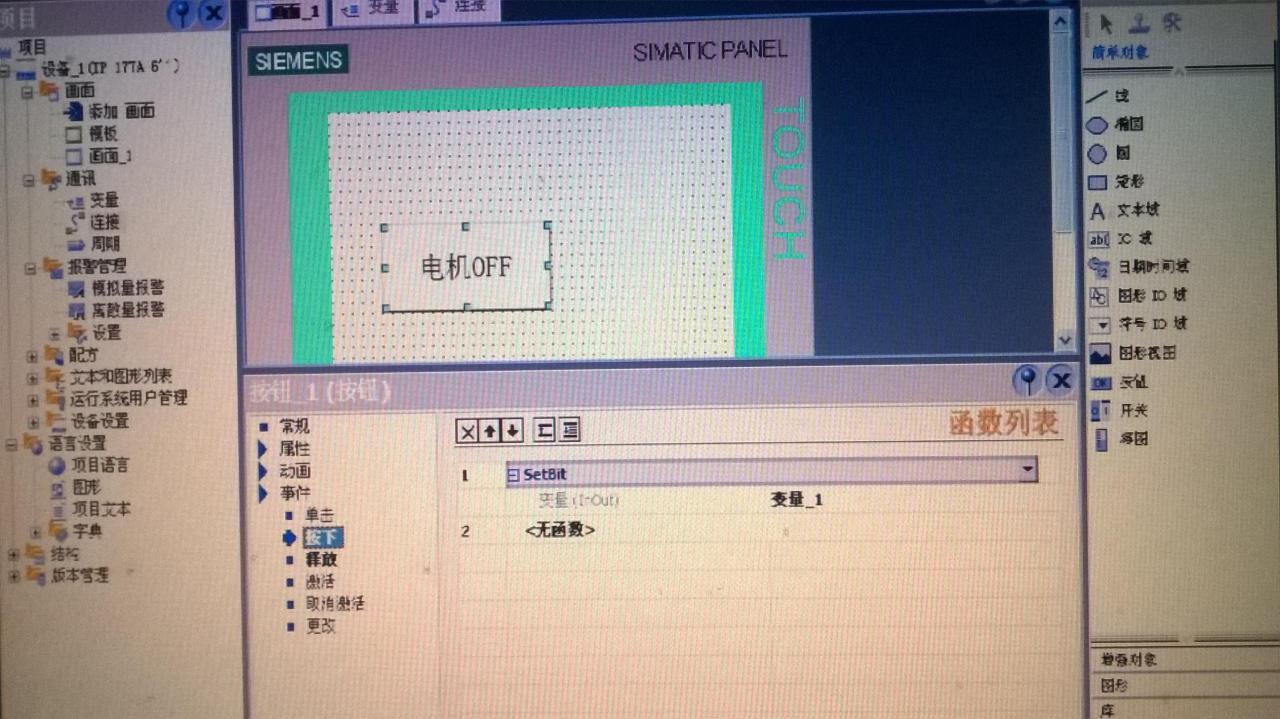Pin the button properties panel with pushpin
1280x719 pixels.
tap(1027, 380)
